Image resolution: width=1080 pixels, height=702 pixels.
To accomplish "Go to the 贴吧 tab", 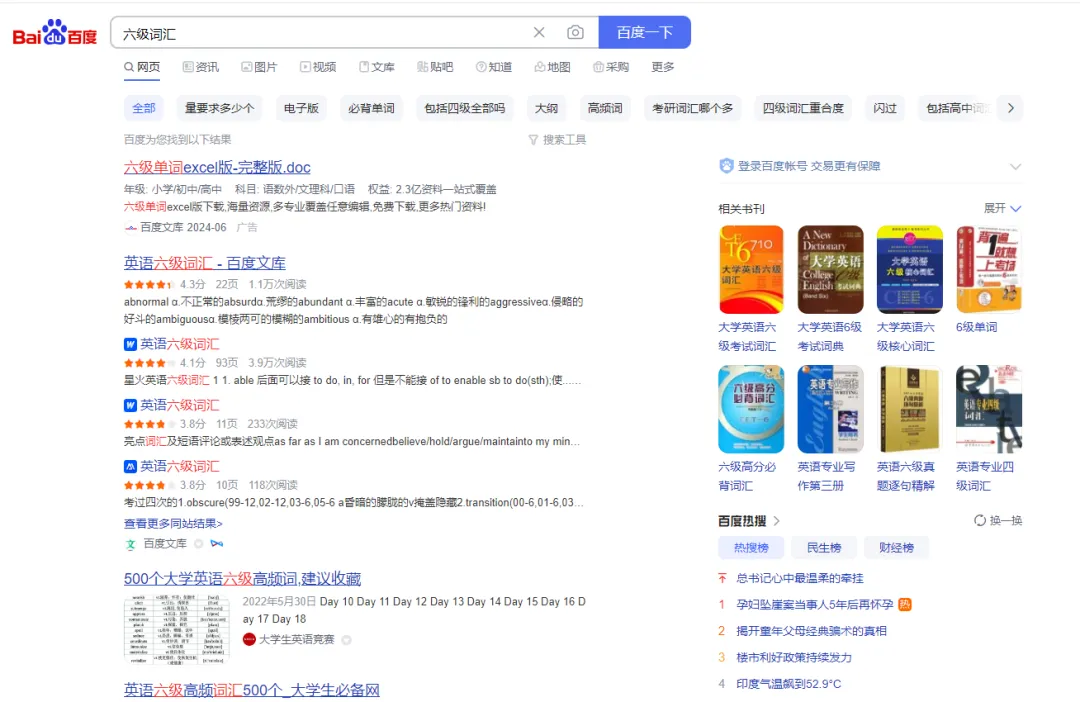I will [x=435, y=67].
